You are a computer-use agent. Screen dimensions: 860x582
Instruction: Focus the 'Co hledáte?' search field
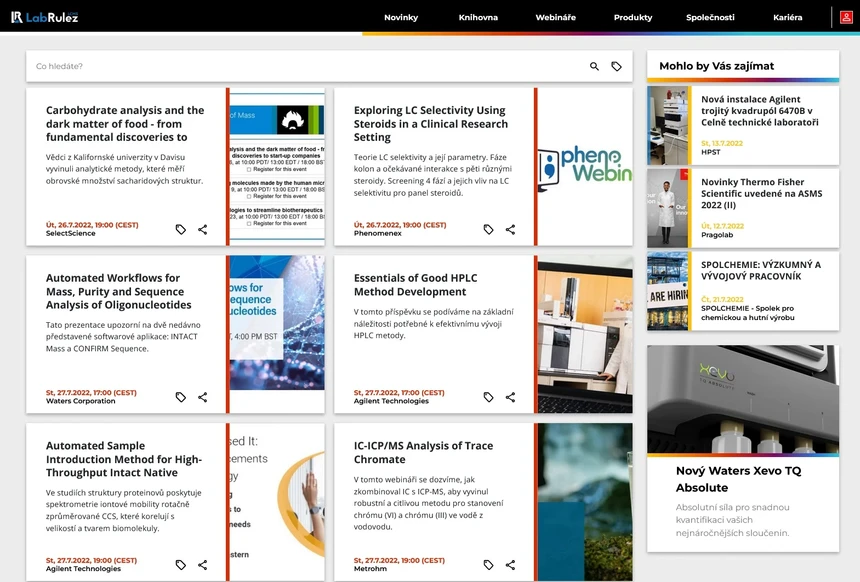307,66
